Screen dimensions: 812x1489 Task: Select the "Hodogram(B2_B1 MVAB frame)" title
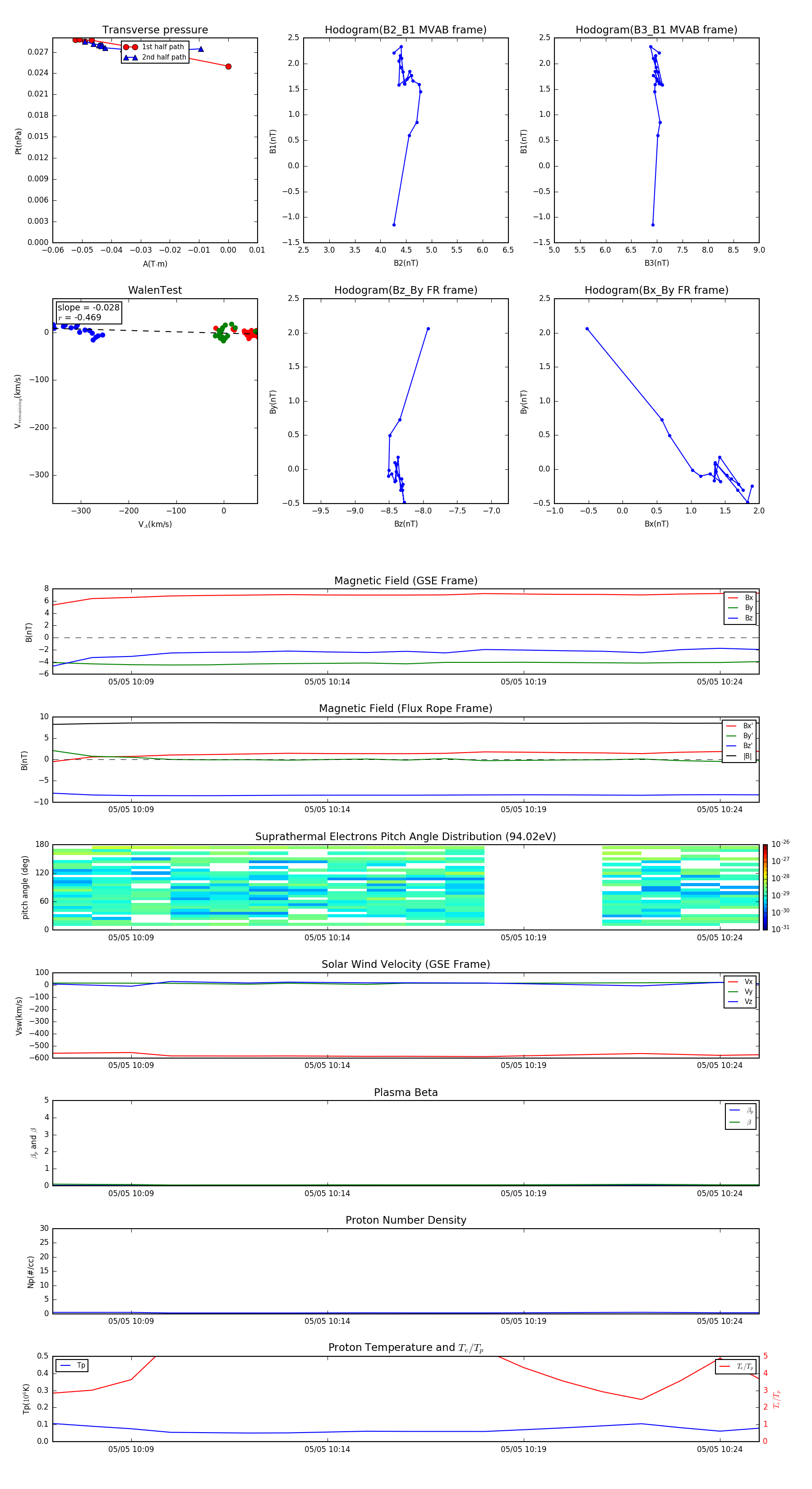pyautogui.click(x=406, y=30)
